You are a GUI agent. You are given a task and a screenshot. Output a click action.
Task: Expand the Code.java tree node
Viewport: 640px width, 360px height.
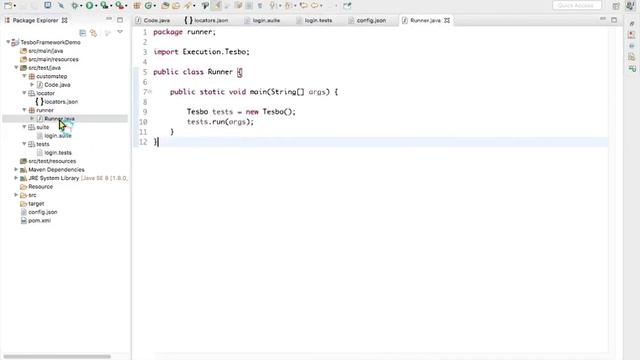coord(32,84)
